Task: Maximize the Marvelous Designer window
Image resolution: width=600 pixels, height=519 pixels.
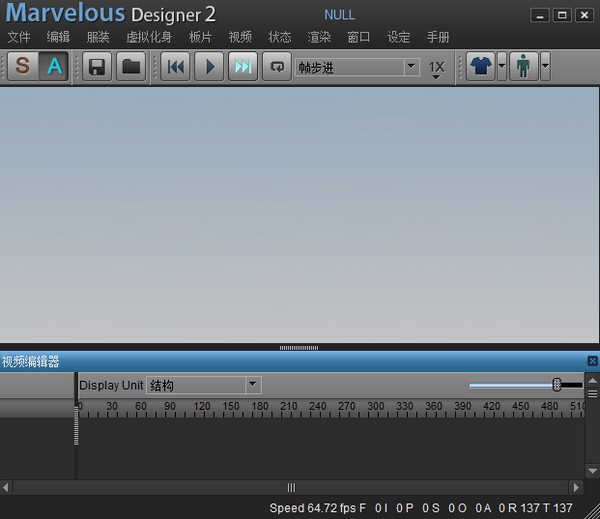Action: [562, 15]
